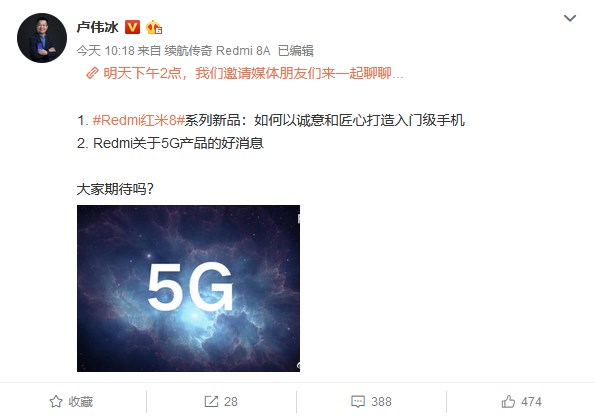Screen dimensions: 595x417
Task: Click the star favorite icon
Action: pos(56,401)
